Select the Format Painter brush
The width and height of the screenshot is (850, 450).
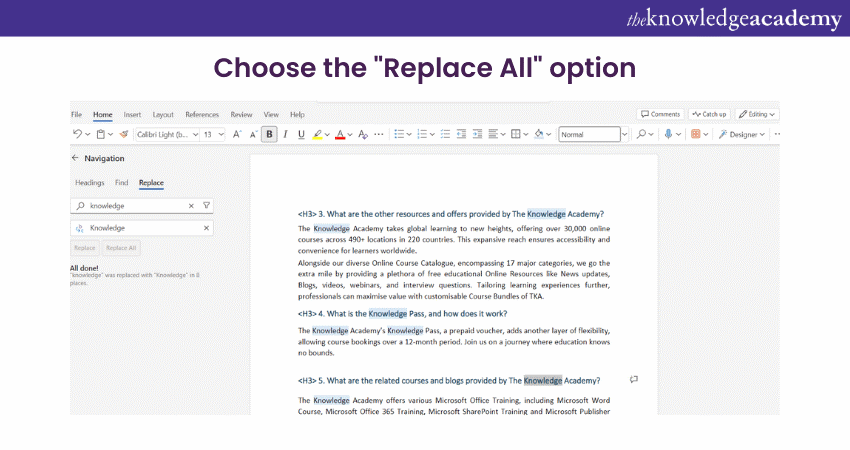click(124, 134)
